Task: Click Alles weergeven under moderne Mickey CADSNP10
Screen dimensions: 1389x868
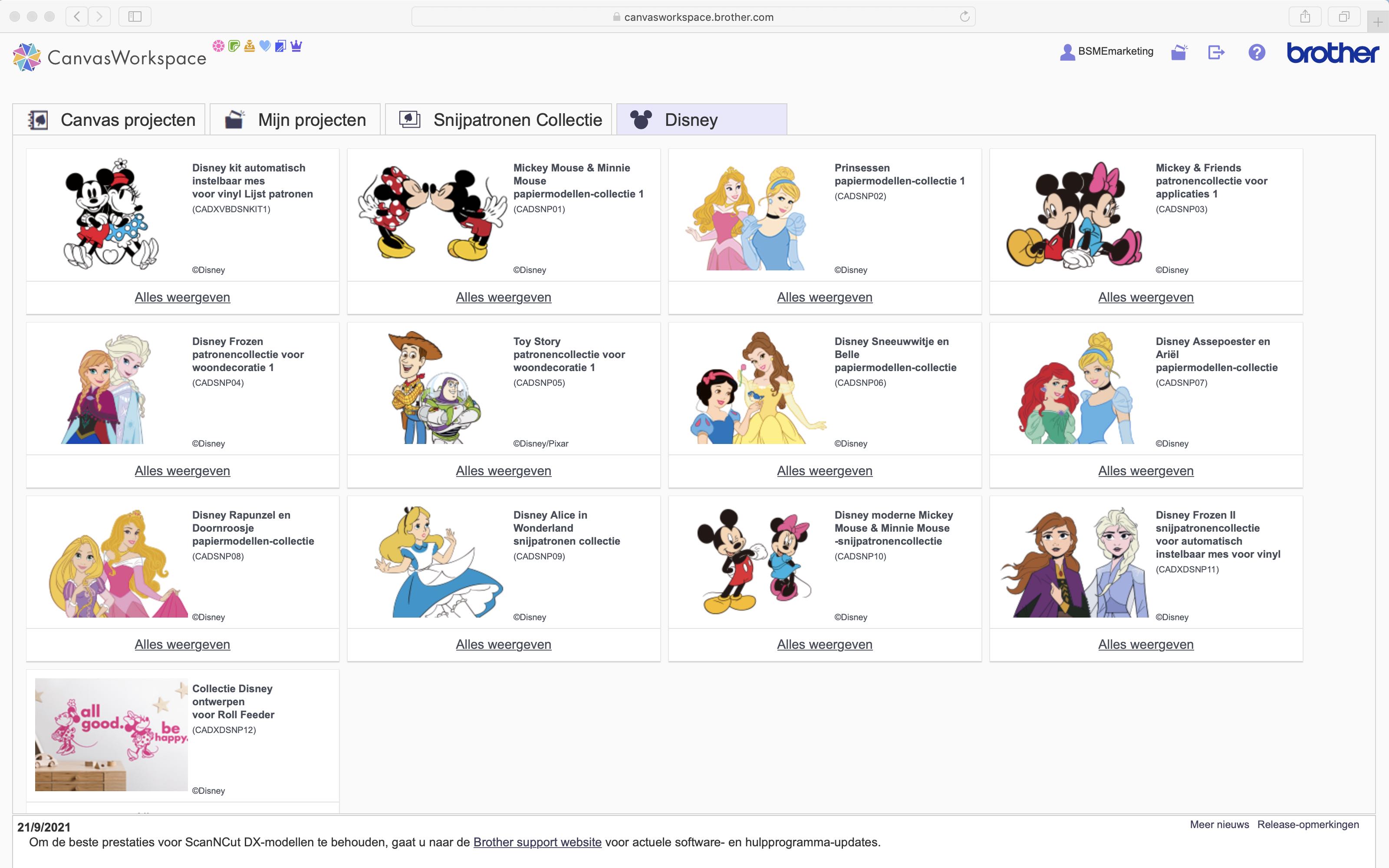Action: tap(825, 644)
